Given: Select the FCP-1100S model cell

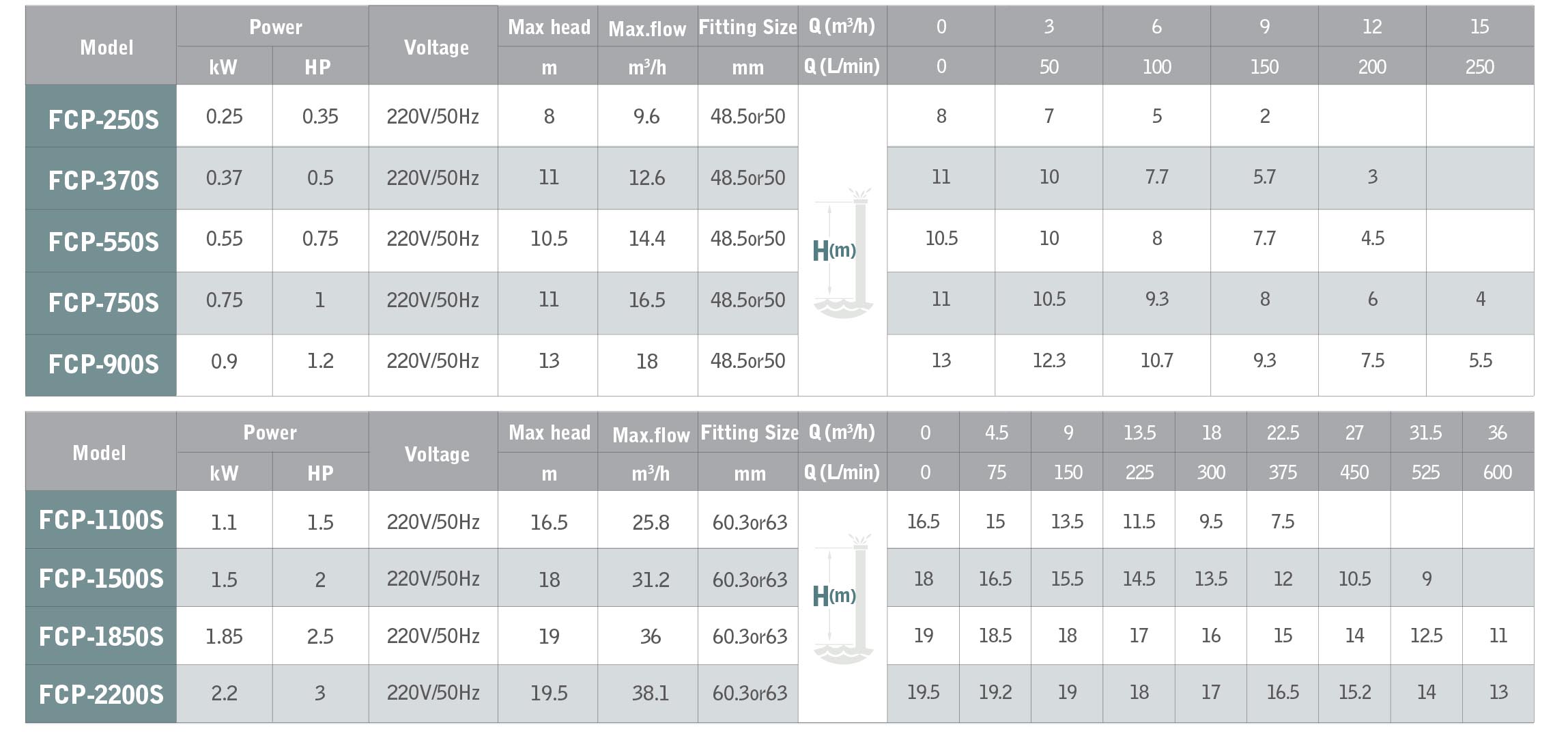Looking at the screenshot, I should (101, 519).
